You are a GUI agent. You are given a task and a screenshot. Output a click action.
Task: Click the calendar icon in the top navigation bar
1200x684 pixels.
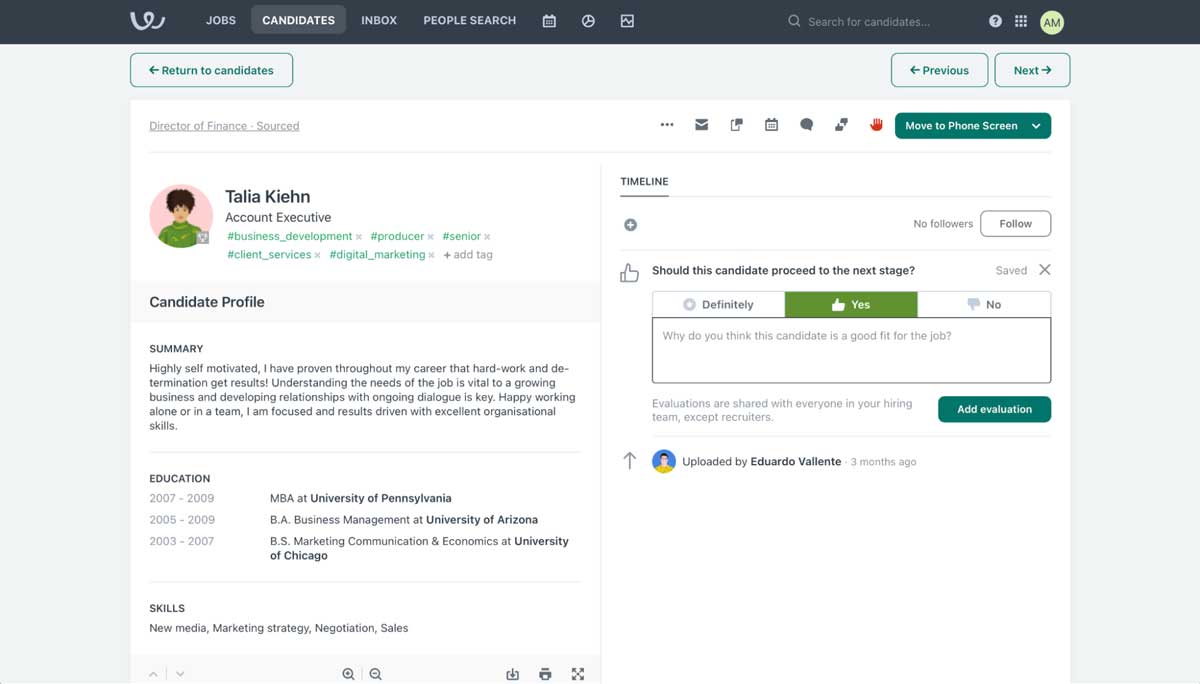(549, 20)
